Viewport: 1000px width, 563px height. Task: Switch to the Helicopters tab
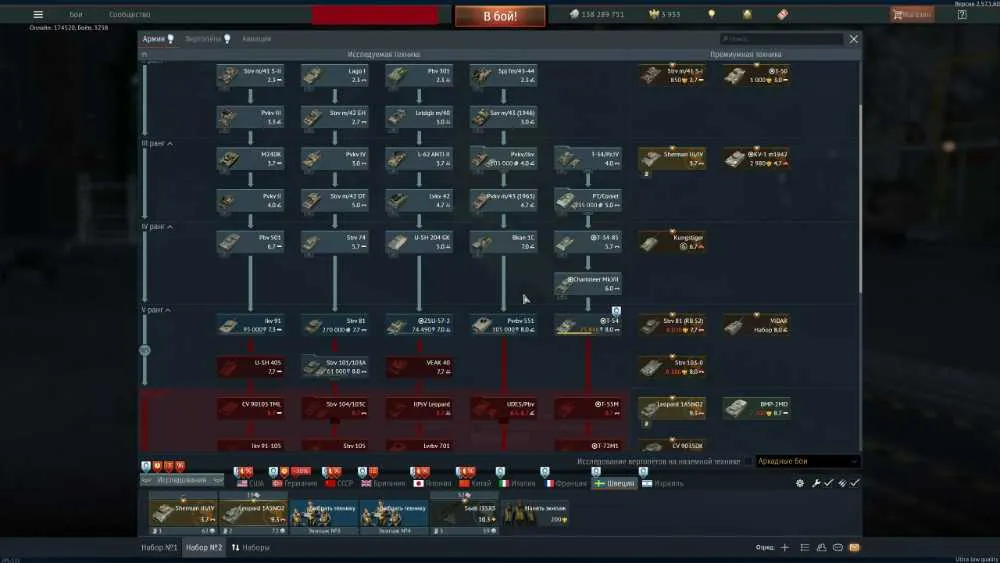pyautogui.click(x=207, y=39)
